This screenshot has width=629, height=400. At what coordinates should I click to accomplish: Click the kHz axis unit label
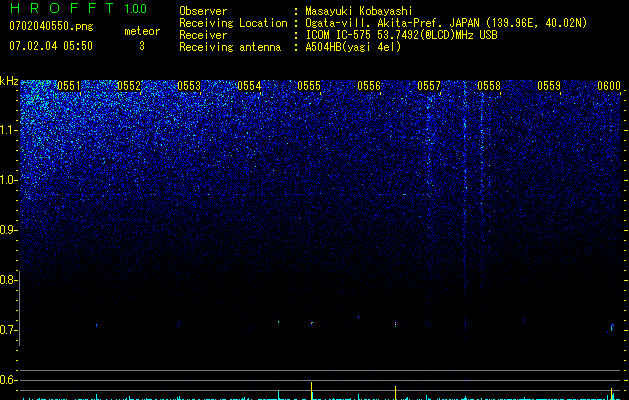point(9,81)
